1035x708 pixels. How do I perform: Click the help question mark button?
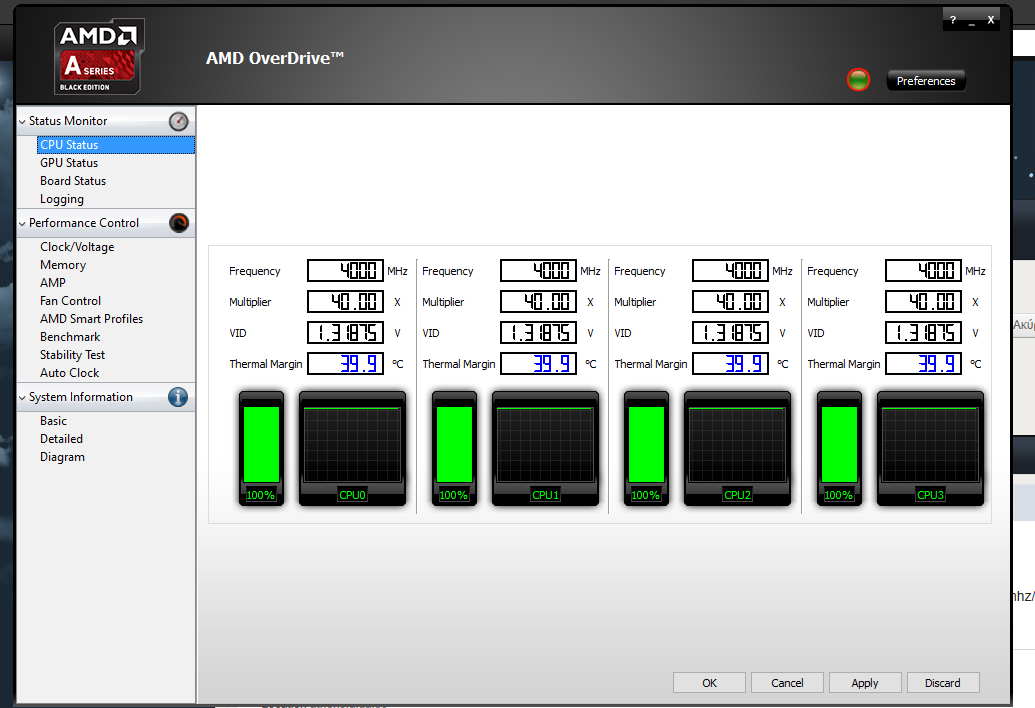coord(952,20)
